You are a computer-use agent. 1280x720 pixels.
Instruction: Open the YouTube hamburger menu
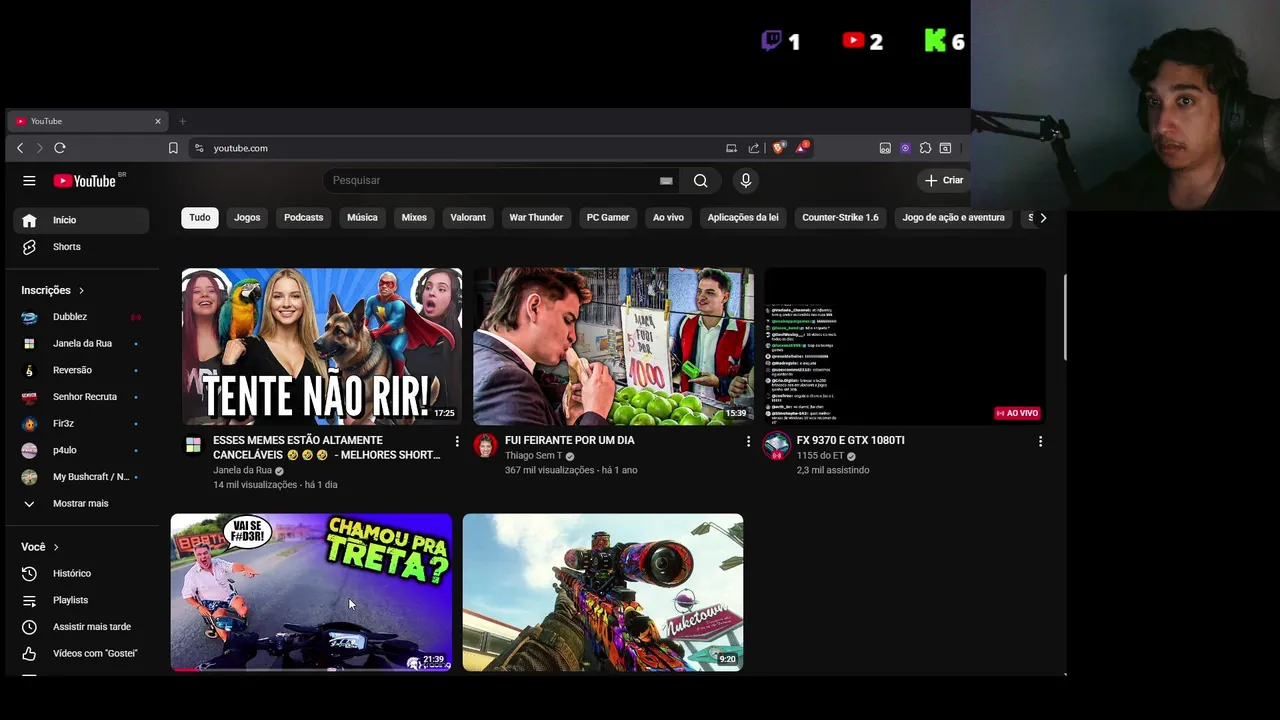click(x=29, y=181)
